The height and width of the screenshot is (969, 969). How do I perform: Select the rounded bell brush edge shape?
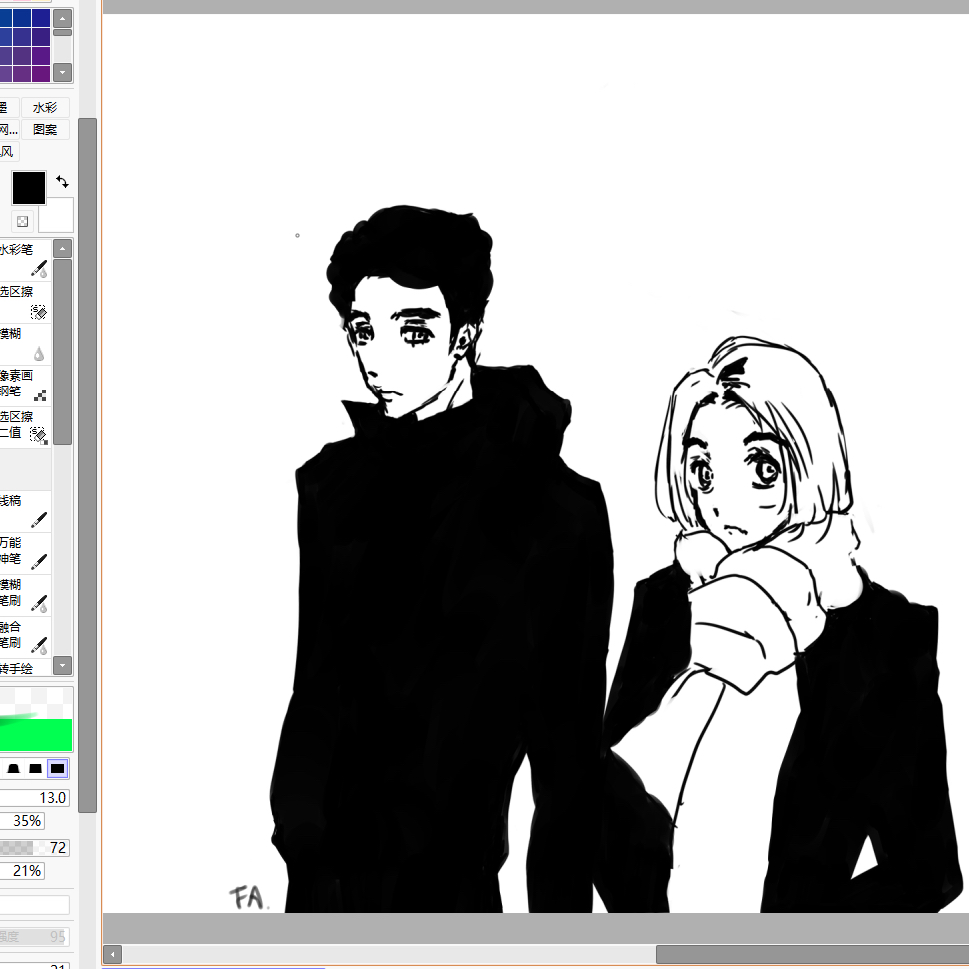[13, 768]
